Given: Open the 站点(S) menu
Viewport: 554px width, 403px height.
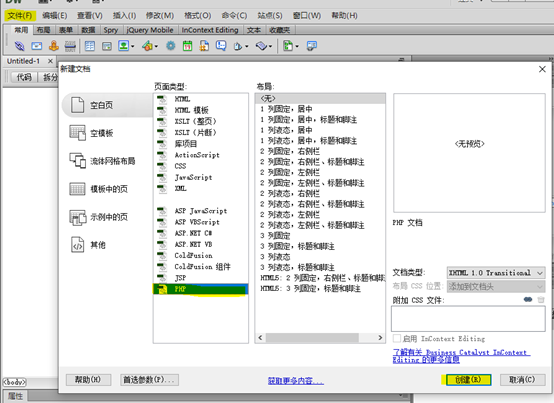Looking at the screenshot, I should point(270,16).
